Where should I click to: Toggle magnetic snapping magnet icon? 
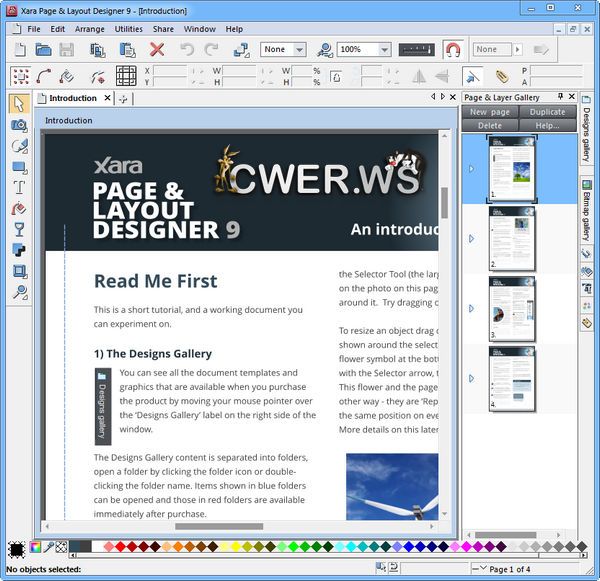tap(453, 49)
